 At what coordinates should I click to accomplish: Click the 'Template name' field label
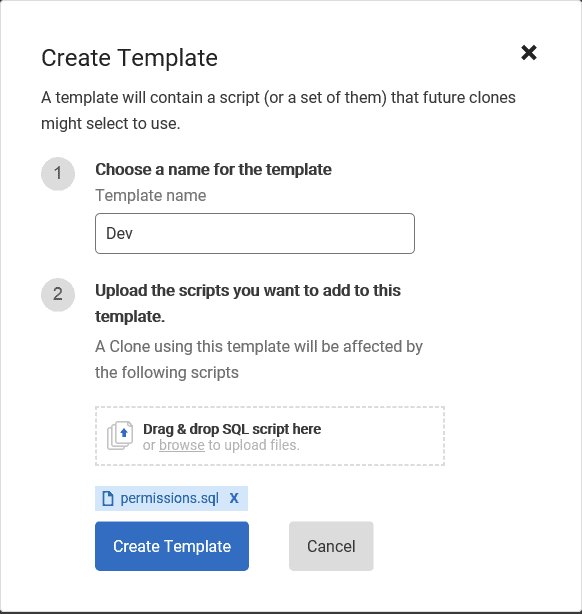(151, 195)
